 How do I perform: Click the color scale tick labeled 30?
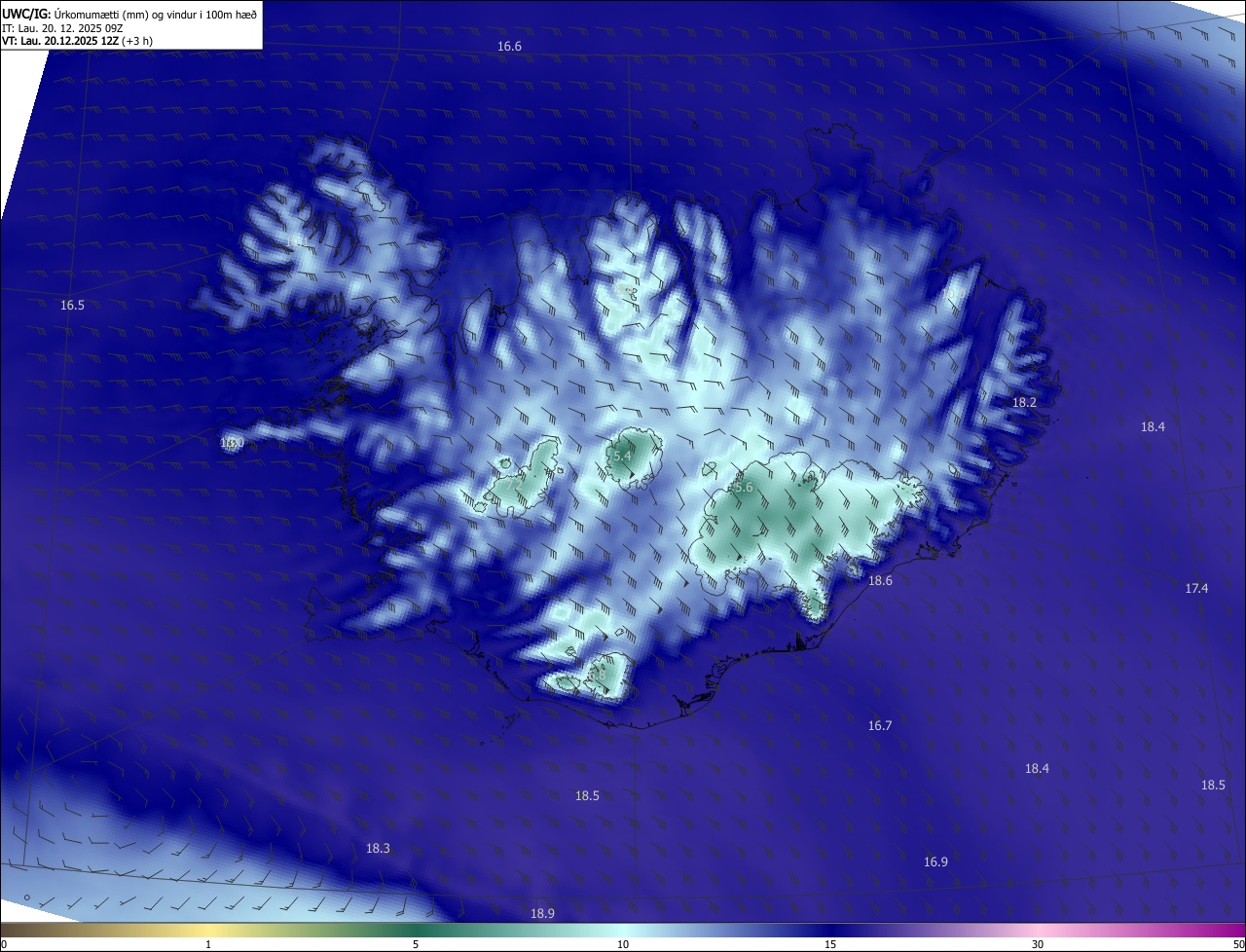click(1038, 944)
